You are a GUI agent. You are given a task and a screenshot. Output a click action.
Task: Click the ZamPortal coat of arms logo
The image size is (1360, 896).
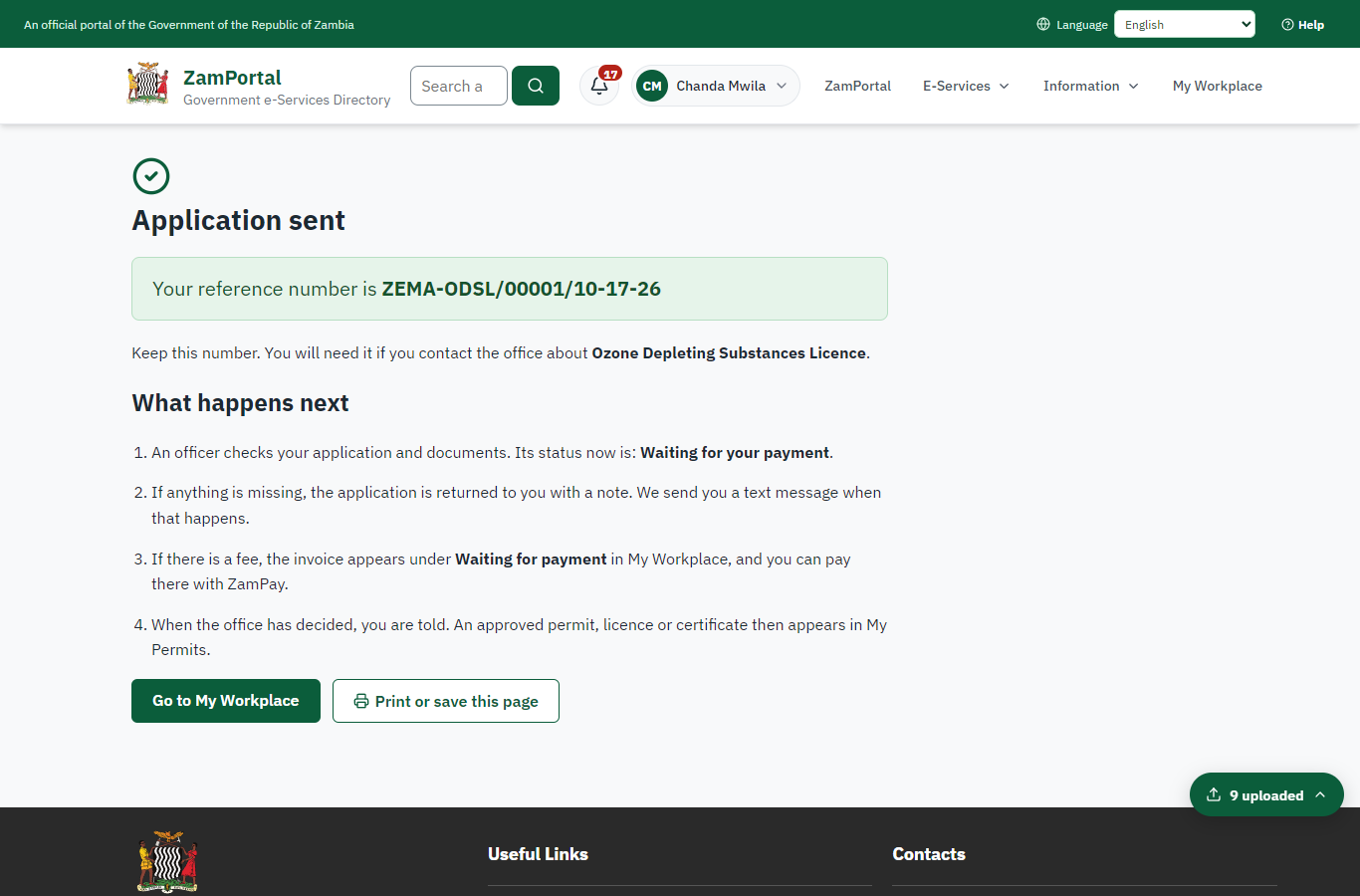[x=147, y=85]
